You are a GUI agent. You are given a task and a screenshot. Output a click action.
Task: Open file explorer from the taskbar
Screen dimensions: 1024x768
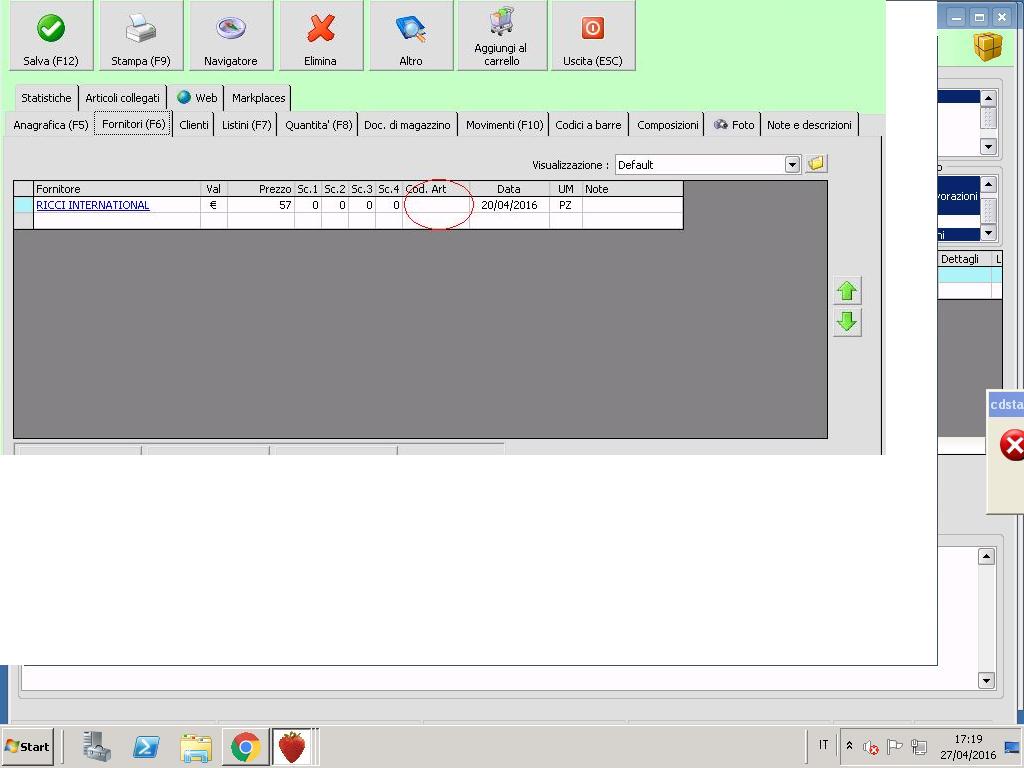tap(196, 748)
